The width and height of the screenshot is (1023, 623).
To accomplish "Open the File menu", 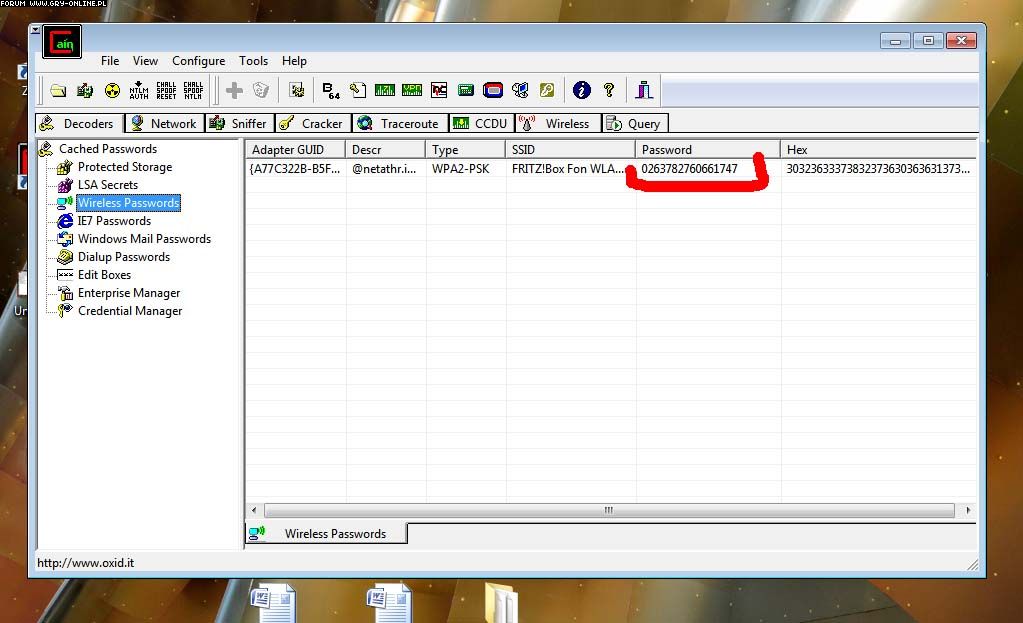I will pyautogui.click(x=110, y=61).
